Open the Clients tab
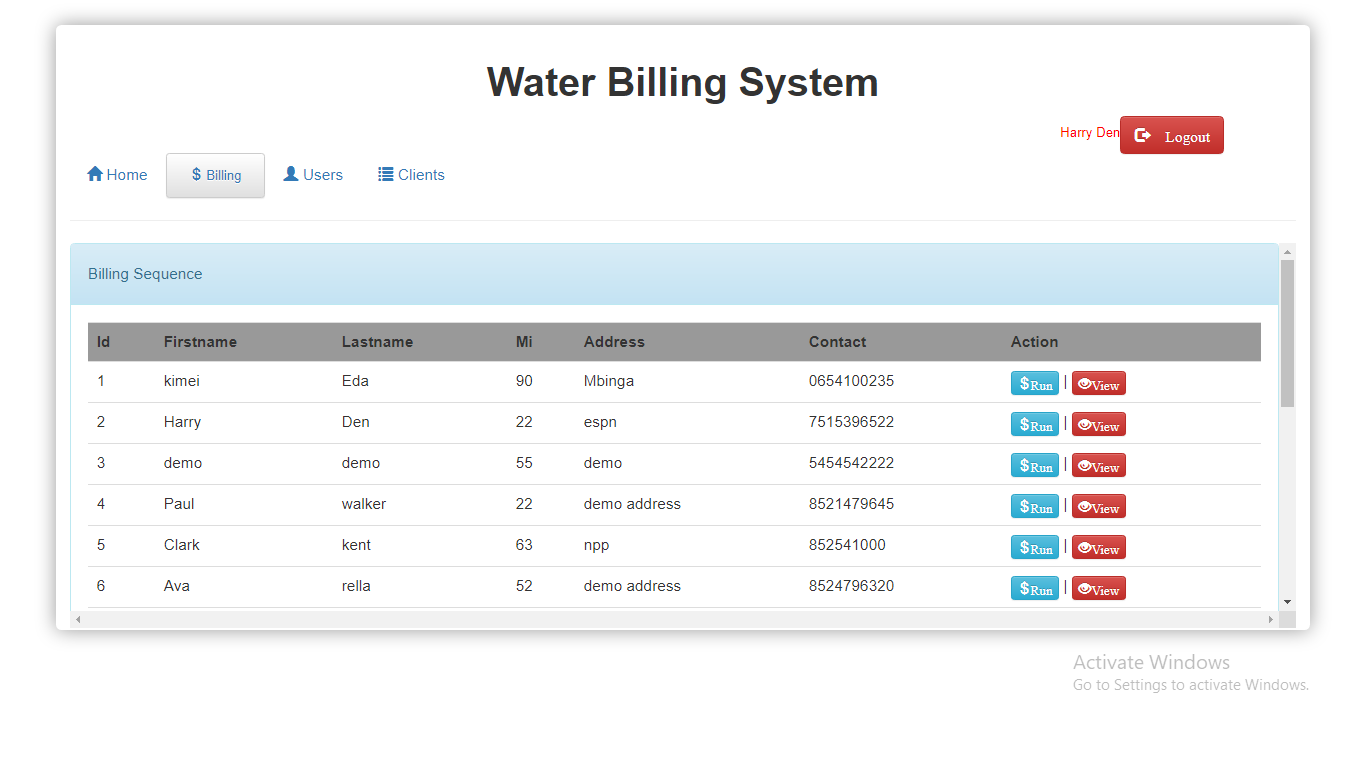Image resolution: width=1366 pixels, height=768 pixels. coord(411,174)
